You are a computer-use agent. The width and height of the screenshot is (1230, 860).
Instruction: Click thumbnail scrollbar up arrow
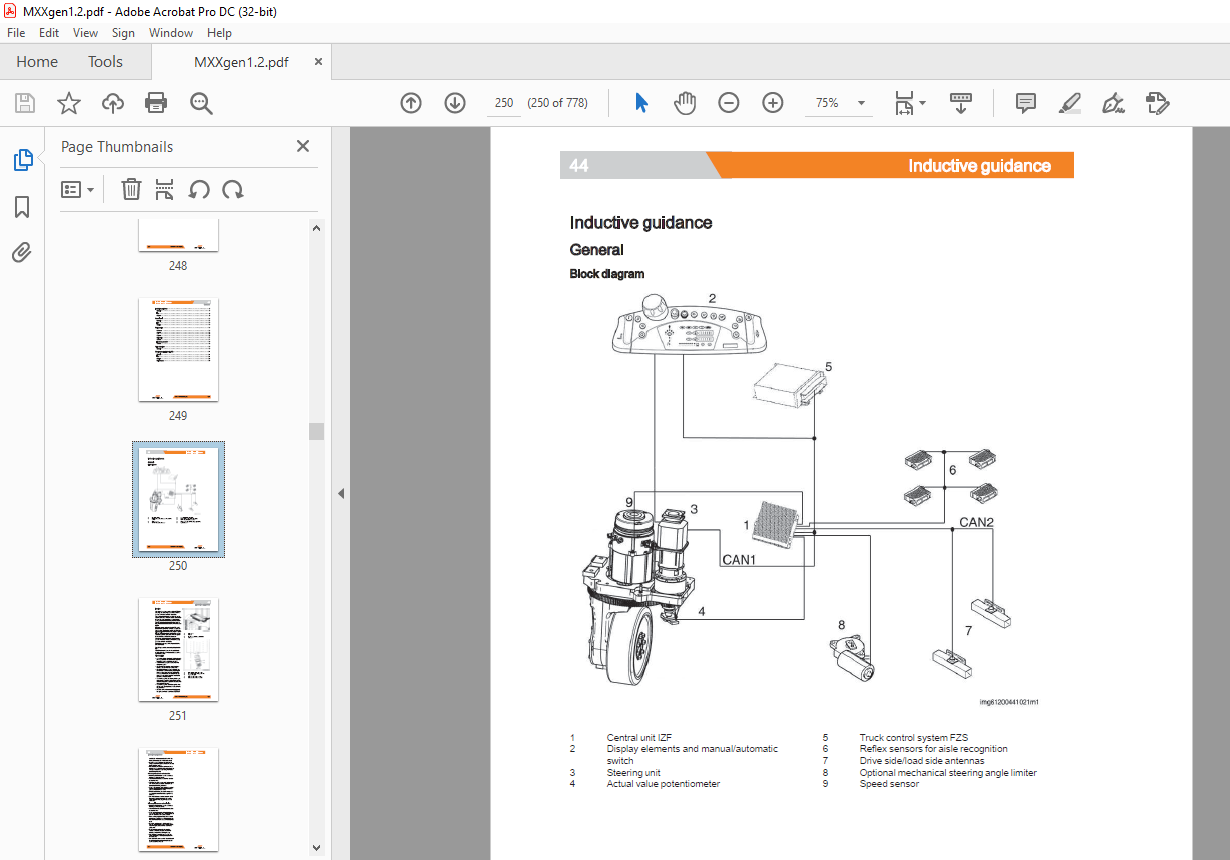point(316,228)
